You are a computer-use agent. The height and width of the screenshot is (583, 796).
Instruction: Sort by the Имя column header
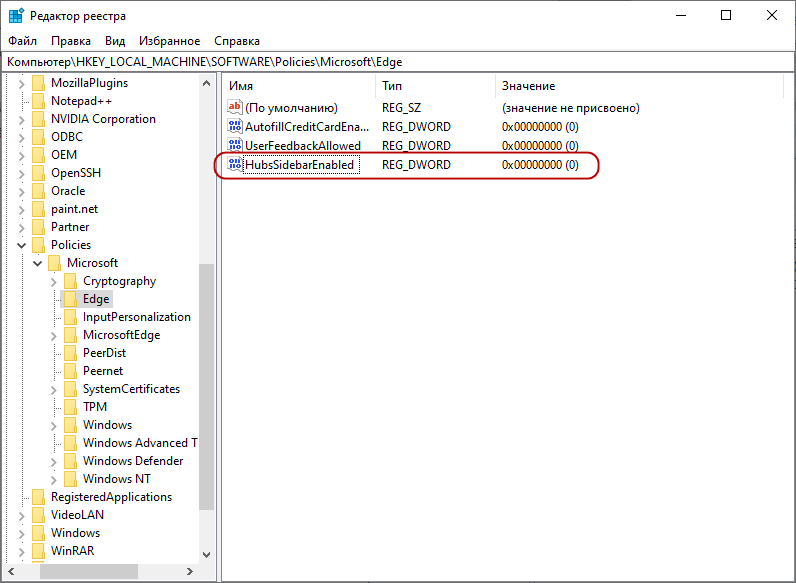[298, 86]
